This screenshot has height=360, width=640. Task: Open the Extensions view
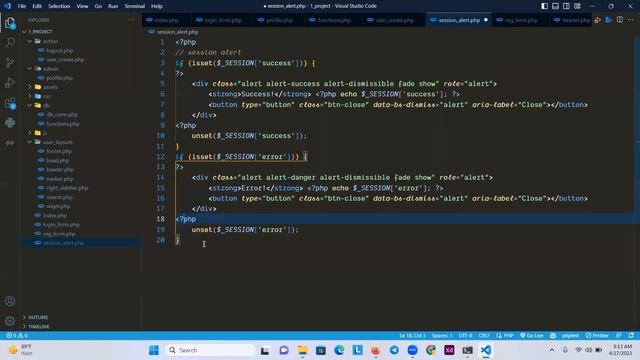[10, 103]
